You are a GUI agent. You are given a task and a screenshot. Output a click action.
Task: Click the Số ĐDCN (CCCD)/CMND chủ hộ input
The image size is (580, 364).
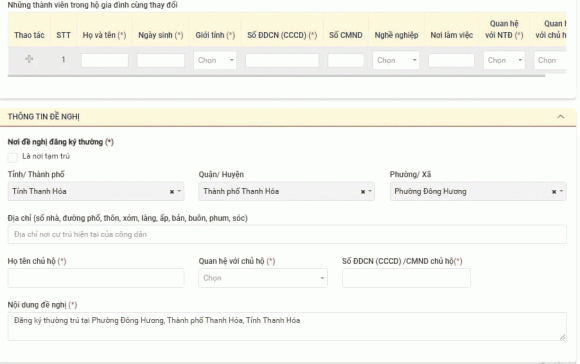pos(406,278)
